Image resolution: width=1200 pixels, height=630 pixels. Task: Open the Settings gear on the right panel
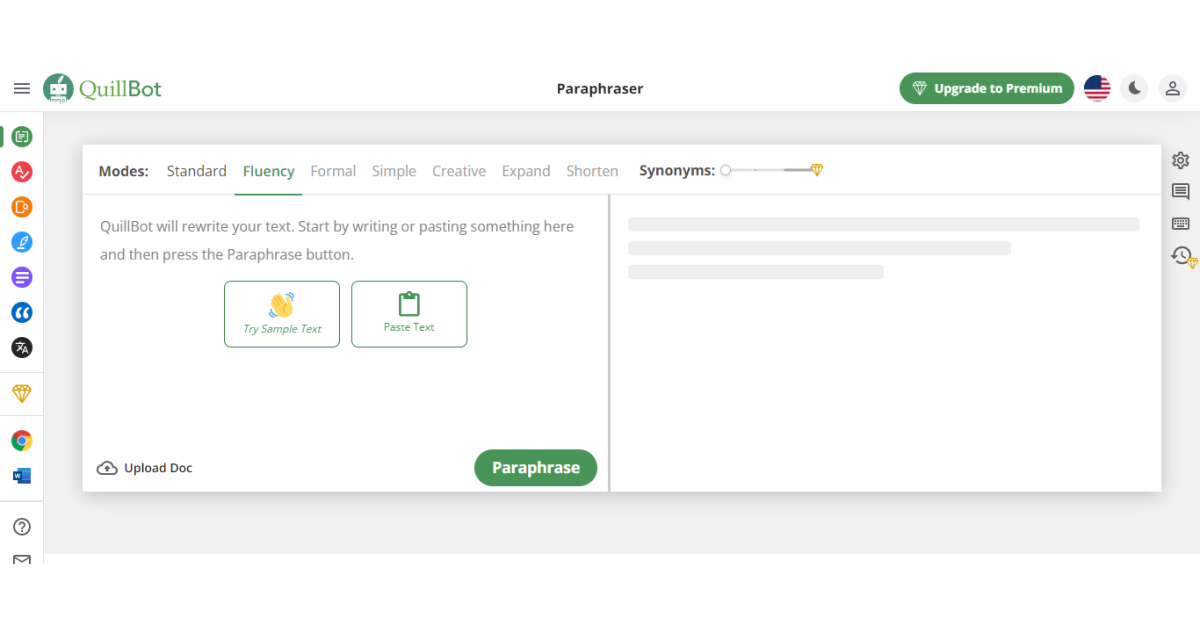coord(1181,160)
